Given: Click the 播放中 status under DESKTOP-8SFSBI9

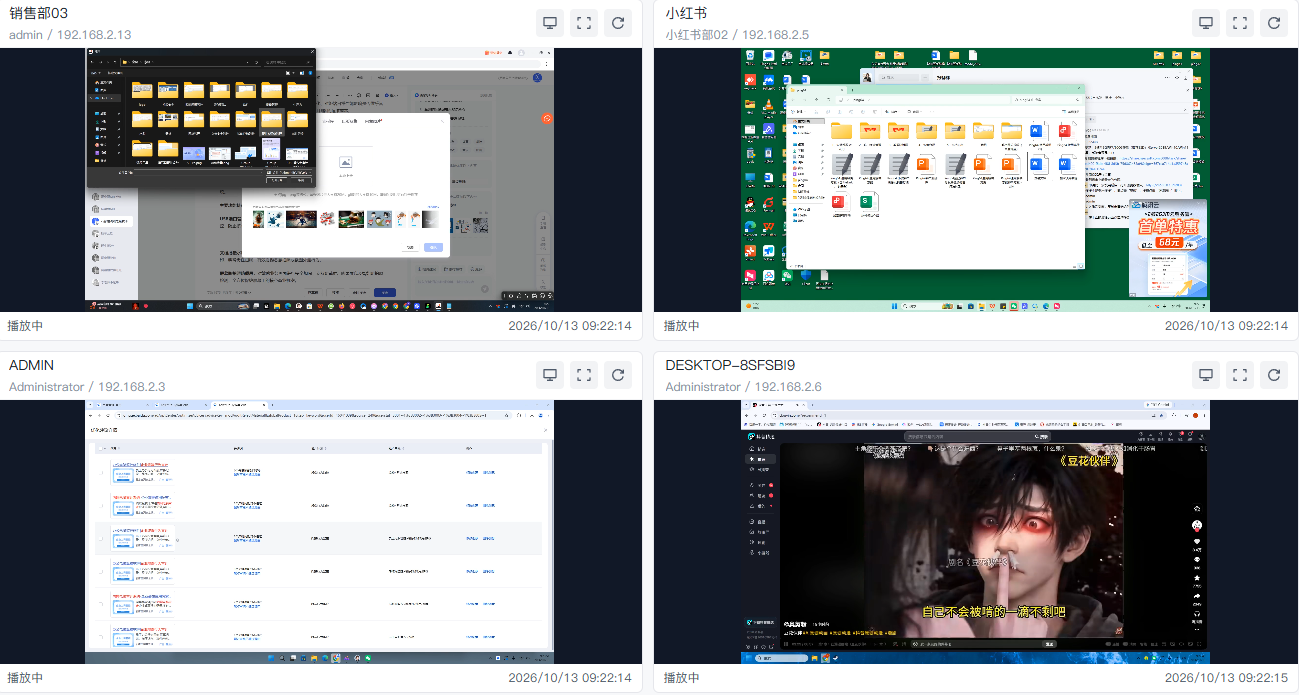Looking at the screenshot, I should [x=682, y=678].
